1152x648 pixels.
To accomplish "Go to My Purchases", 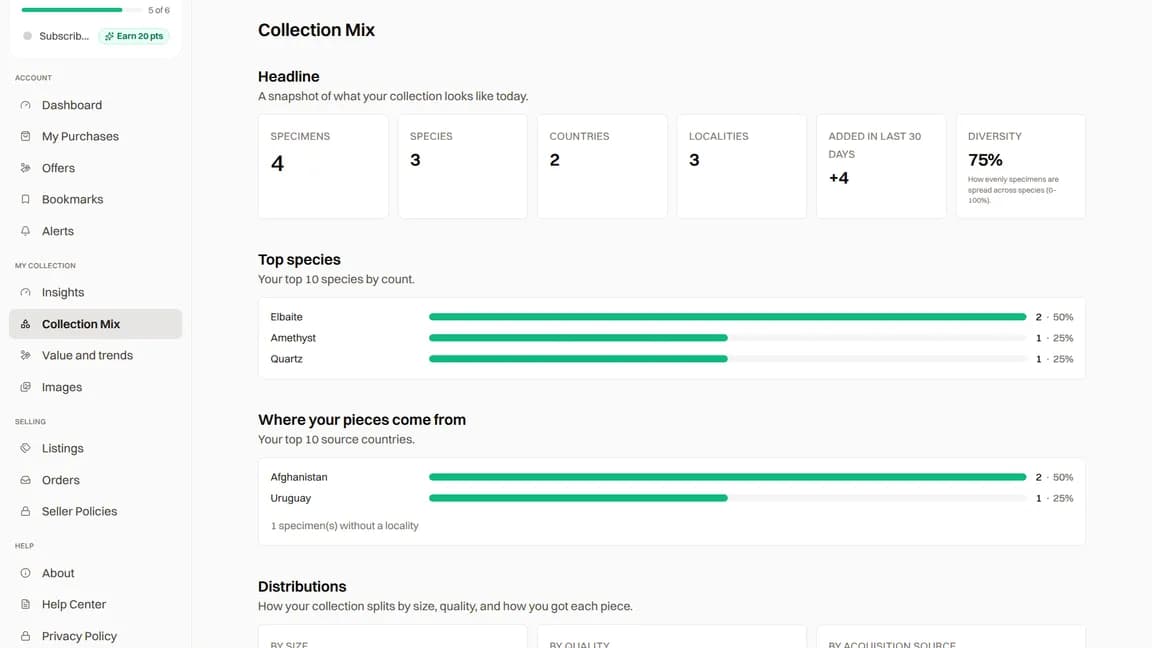I will [96, 136].
